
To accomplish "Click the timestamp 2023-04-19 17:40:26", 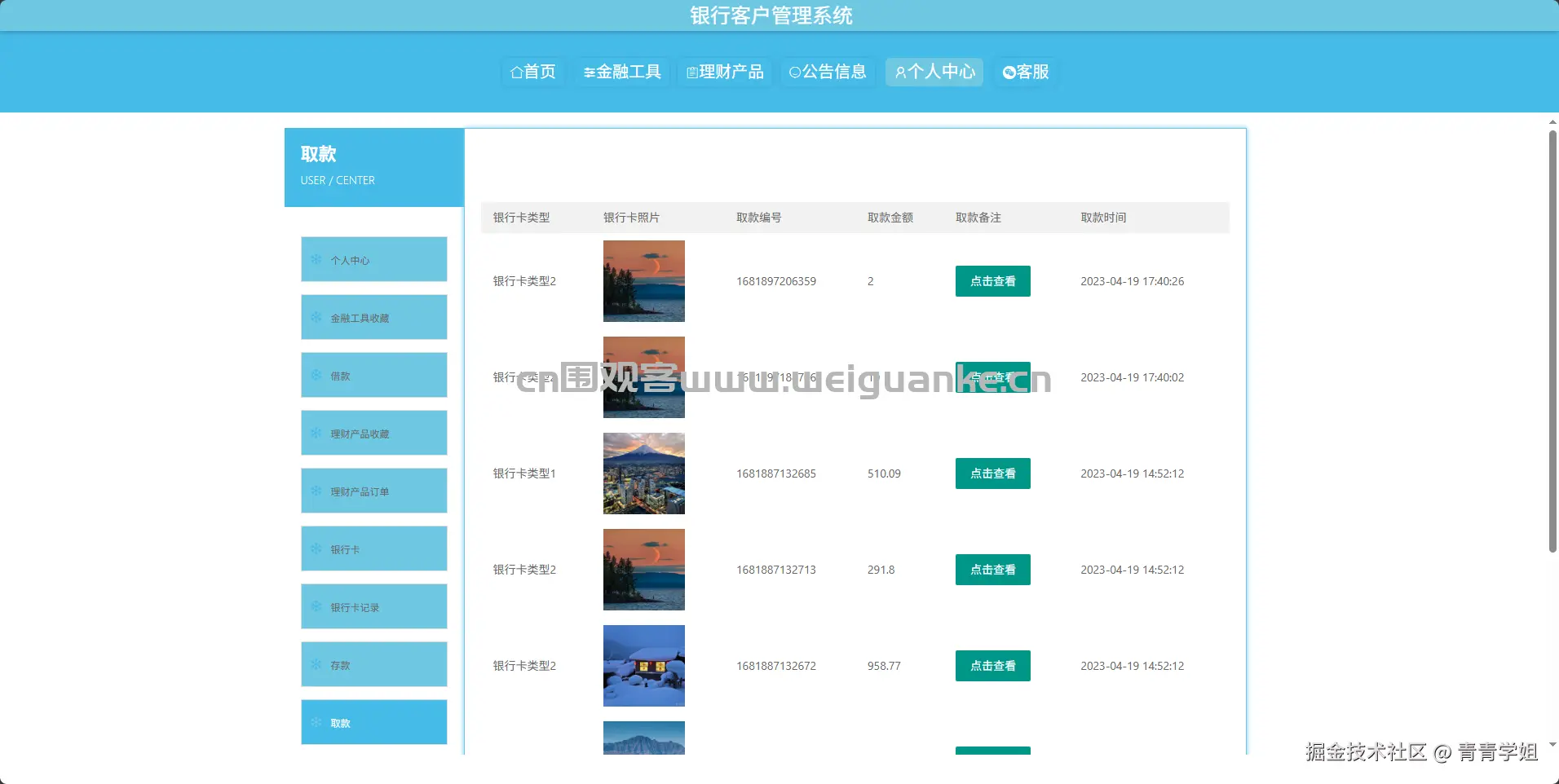I will click(x=1133, y=281).
